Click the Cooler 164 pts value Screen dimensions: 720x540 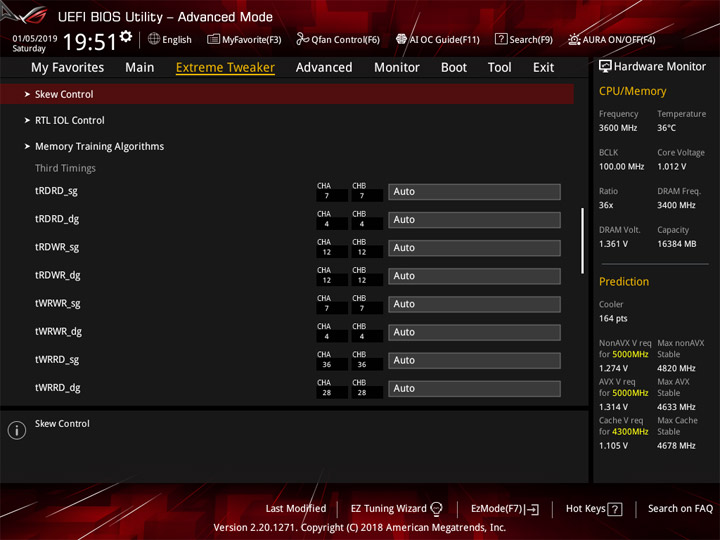coord(613,319)
